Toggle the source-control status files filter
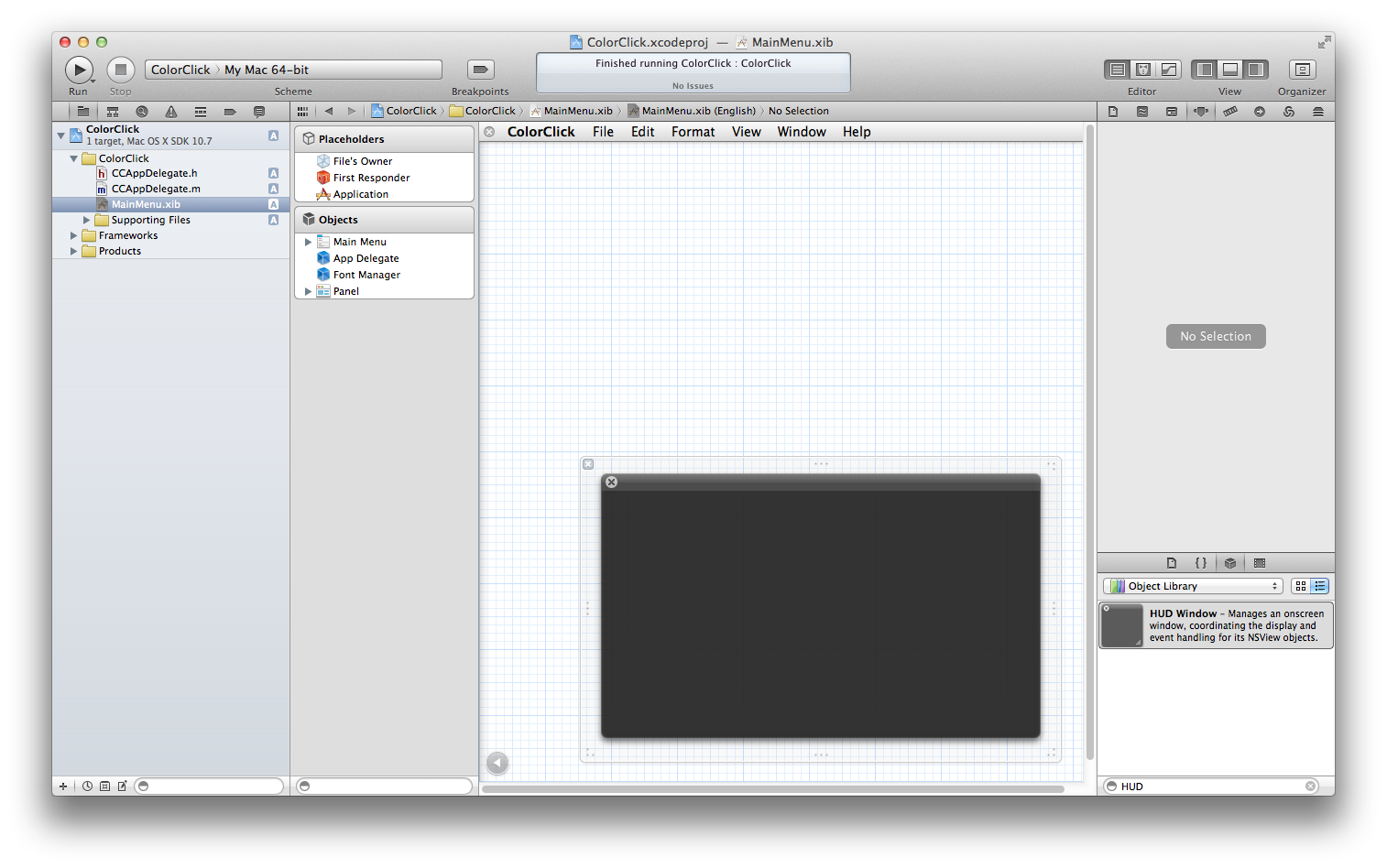This screenshot has width=1387, height=868. 104,787
